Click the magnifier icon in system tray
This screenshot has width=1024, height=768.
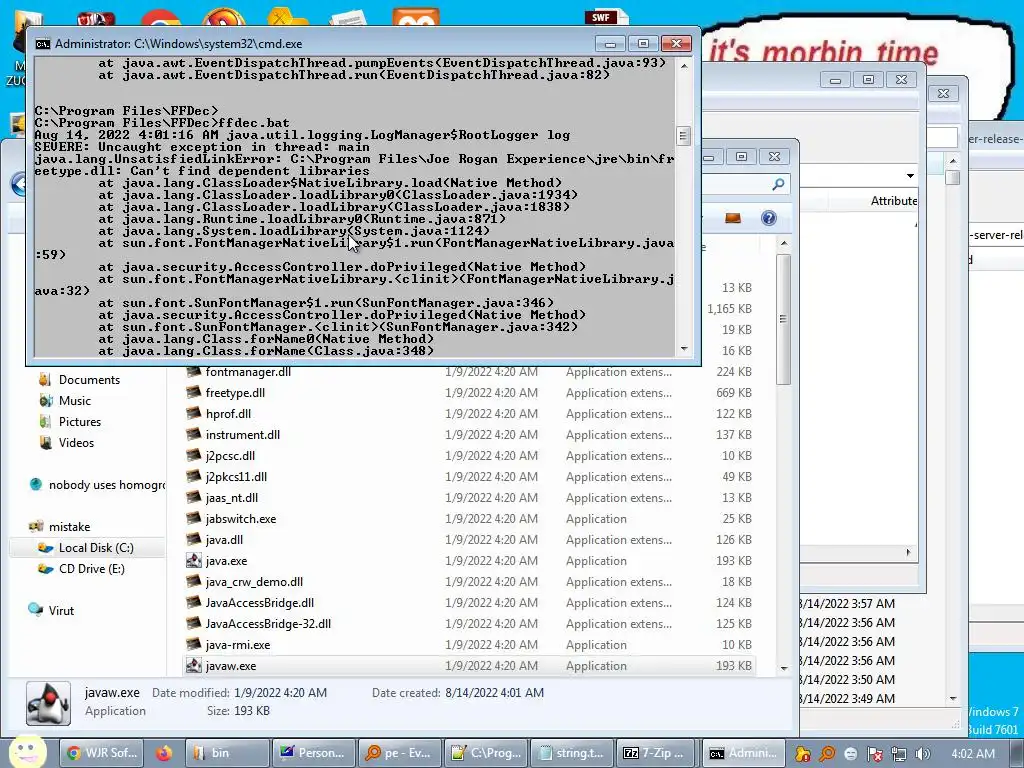coord(827,754)
